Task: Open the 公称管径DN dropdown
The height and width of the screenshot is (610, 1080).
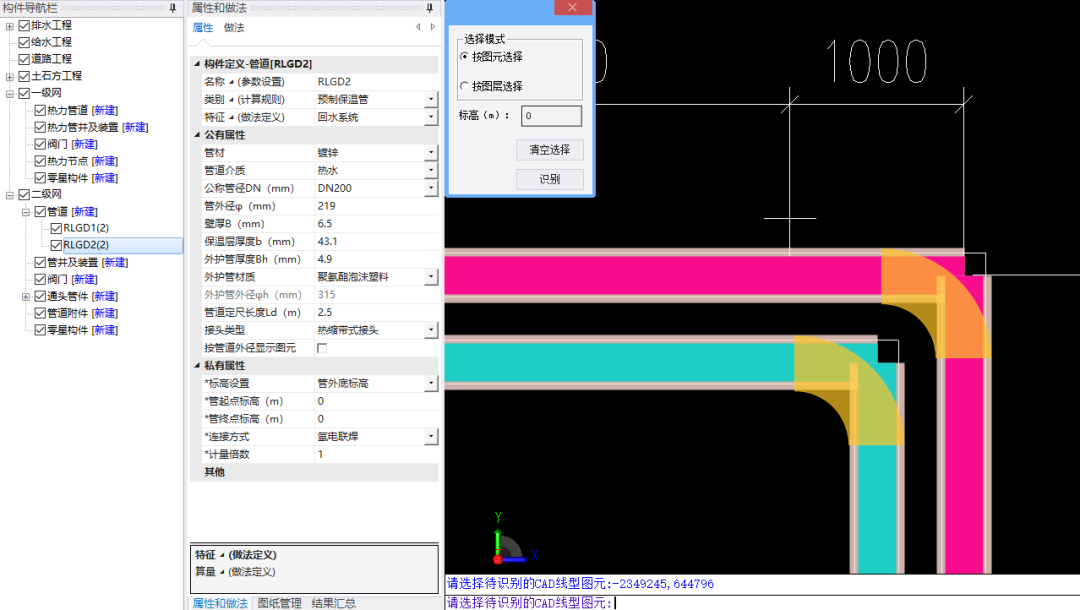Action: 431,188
